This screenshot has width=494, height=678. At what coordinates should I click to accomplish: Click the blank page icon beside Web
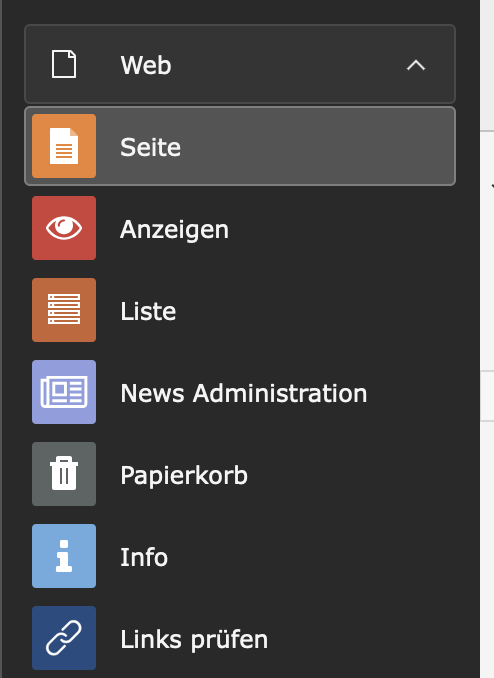tap(64, 64)
